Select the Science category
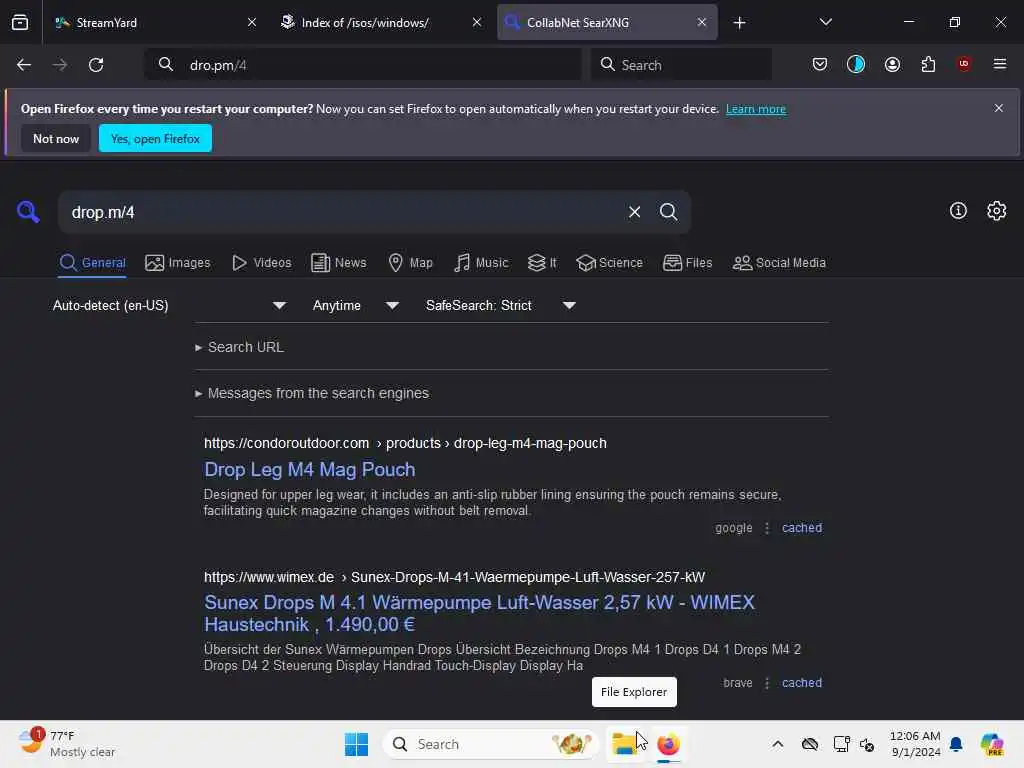This screenshot has width=1024, height=768. [x=609, y=263]
